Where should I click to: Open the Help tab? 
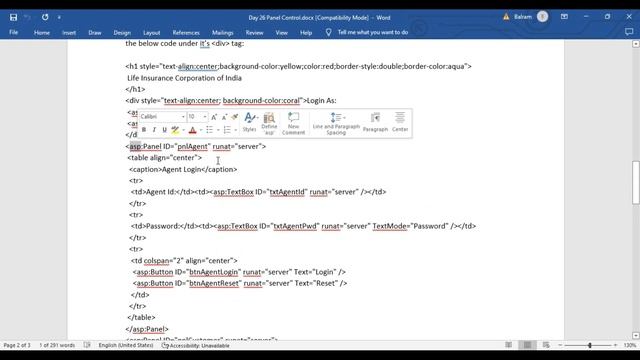(306, 32)
